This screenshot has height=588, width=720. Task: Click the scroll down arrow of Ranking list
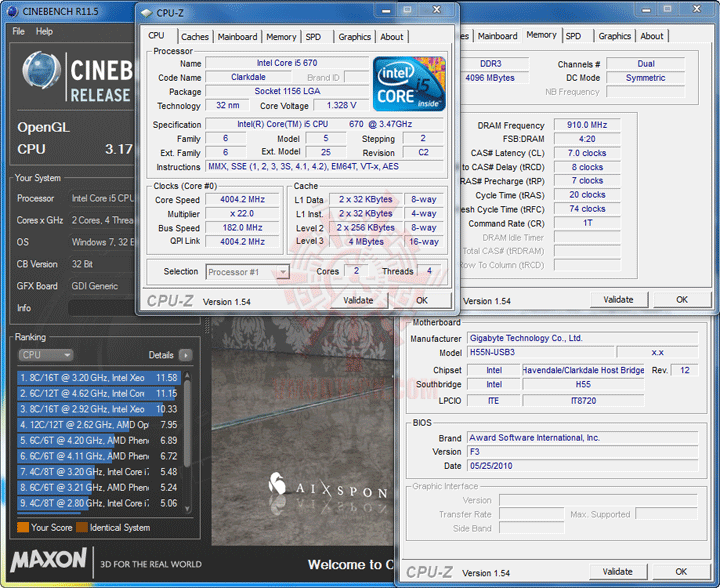click(187, 509)
